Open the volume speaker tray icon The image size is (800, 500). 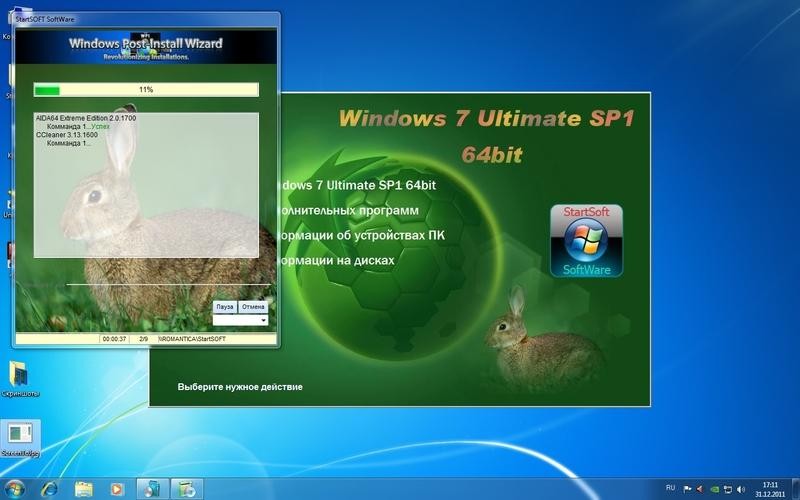click(x=741, y=489)
